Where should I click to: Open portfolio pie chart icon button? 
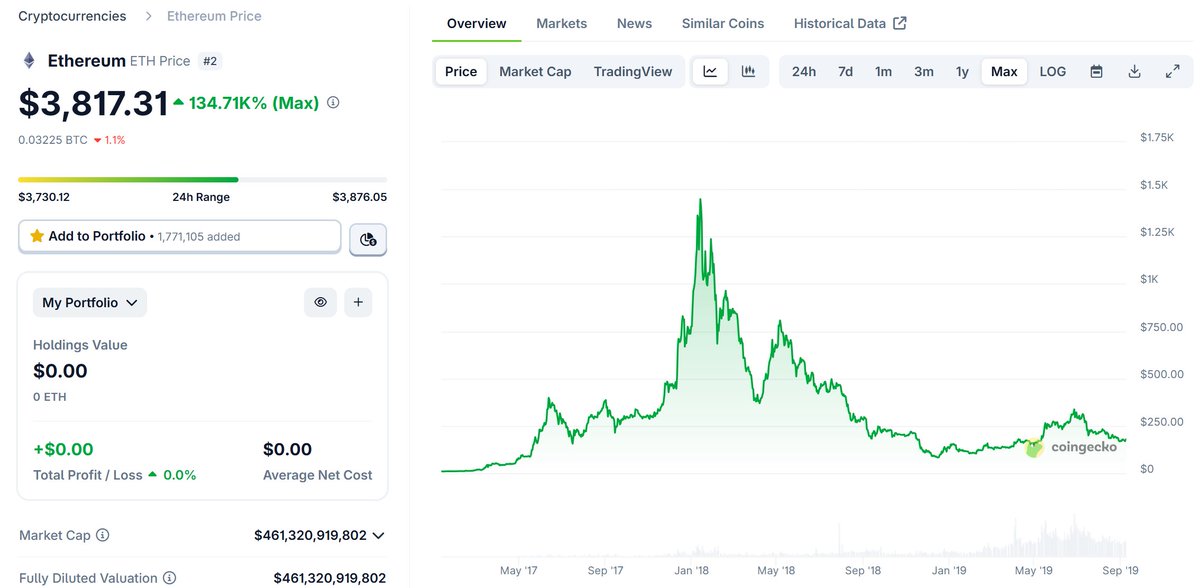point(368,239)
